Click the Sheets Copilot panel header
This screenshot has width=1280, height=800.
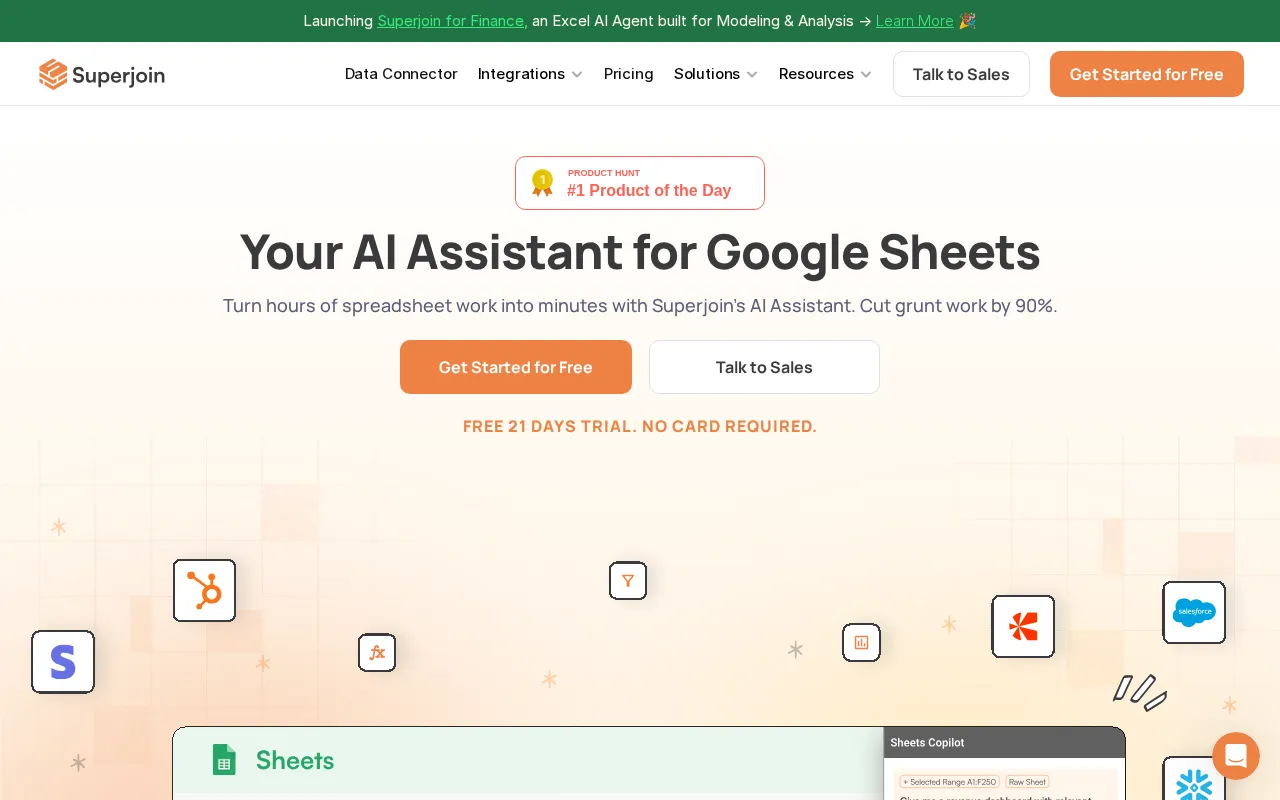(1004, 743)
